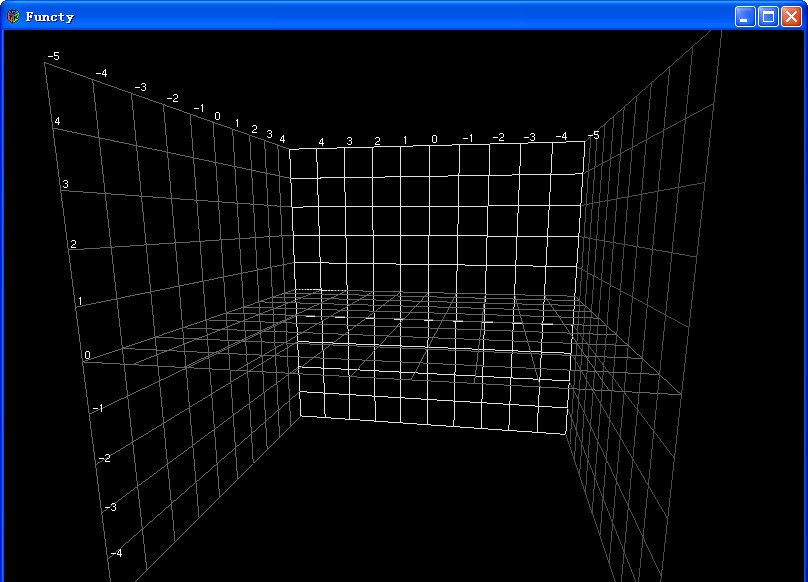
Task: Click the "Functy" title bar text
Action: (49, 17)
